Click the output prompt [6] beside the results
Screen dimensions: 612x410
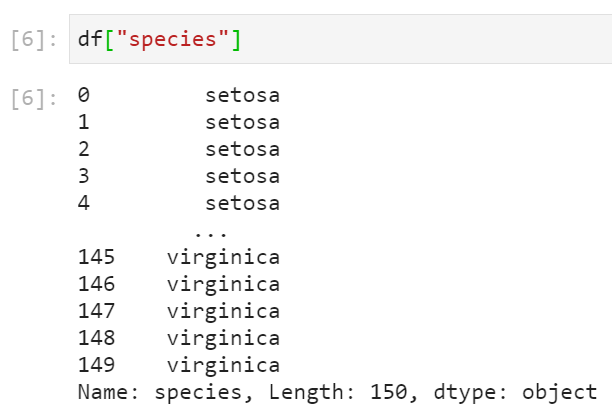(x=34, y=98)
